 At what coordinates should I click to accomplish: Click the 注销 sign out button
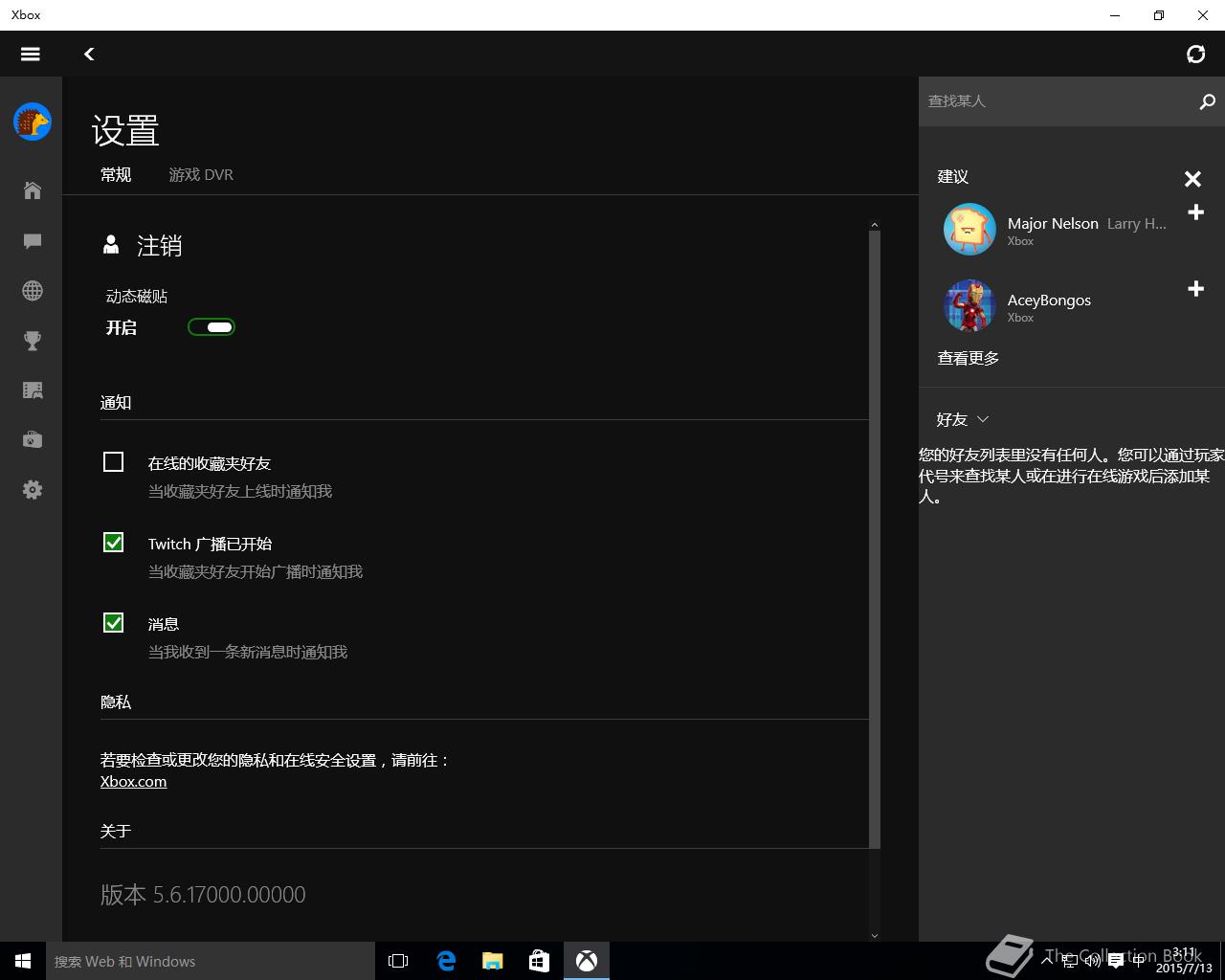coord(159,246)
